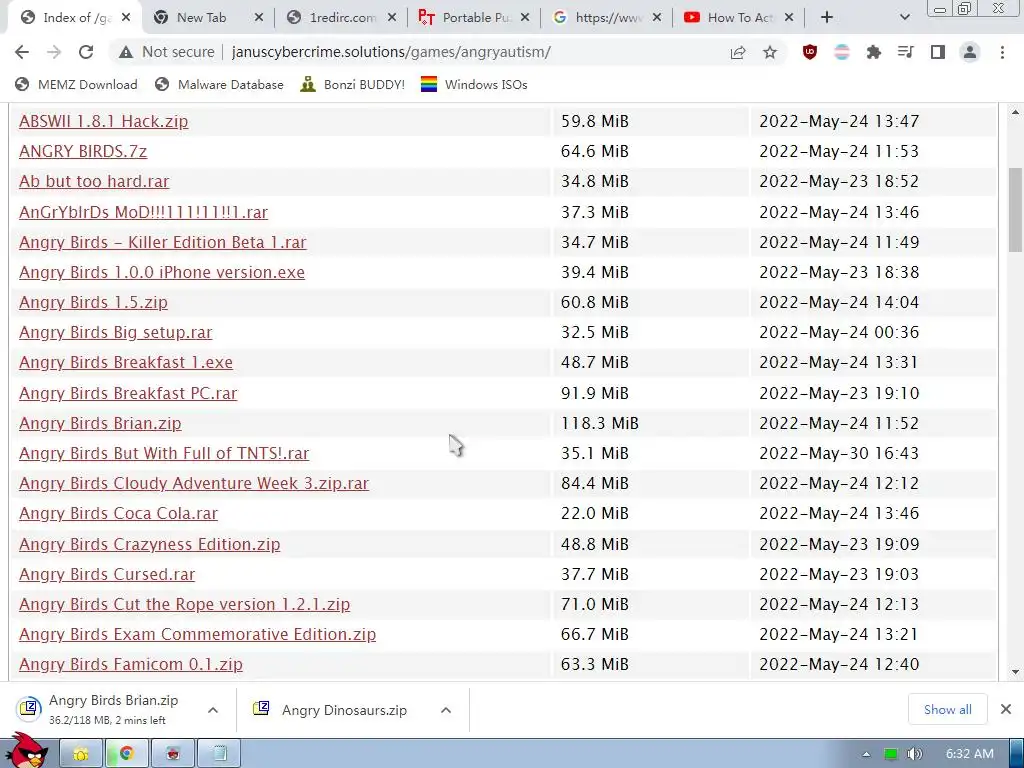Click the scrollbar down arrow
The height and width of the screenshot is (768, 1024).
tap(1016, 671)
